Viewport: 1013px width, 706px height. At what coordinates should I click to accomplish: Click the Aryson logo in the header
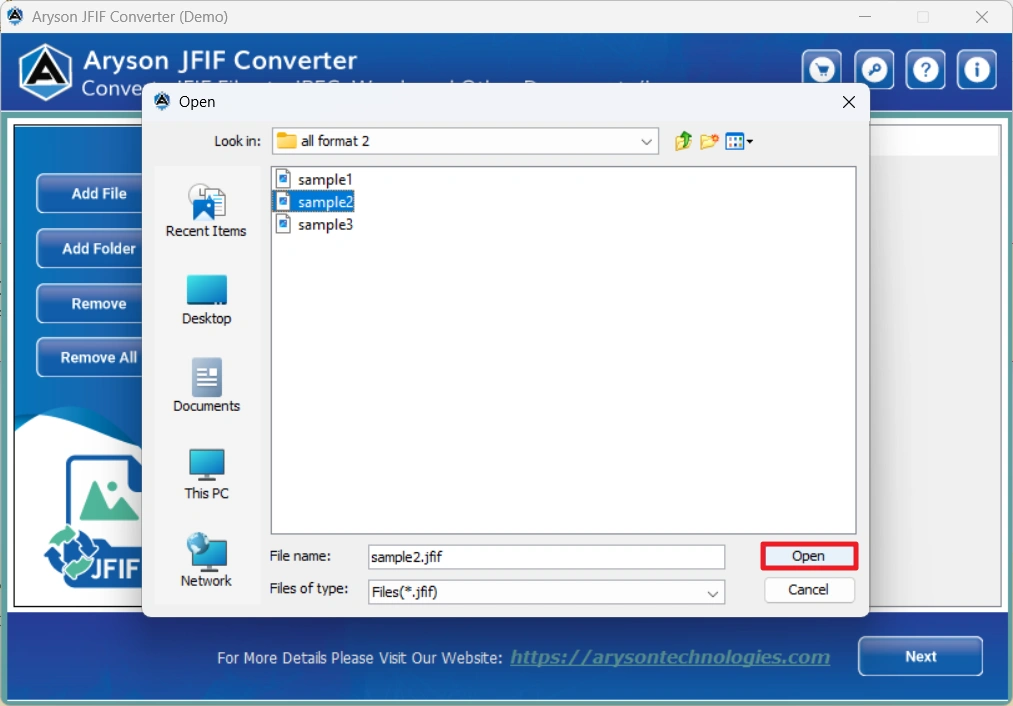click(x=45, y=72)
